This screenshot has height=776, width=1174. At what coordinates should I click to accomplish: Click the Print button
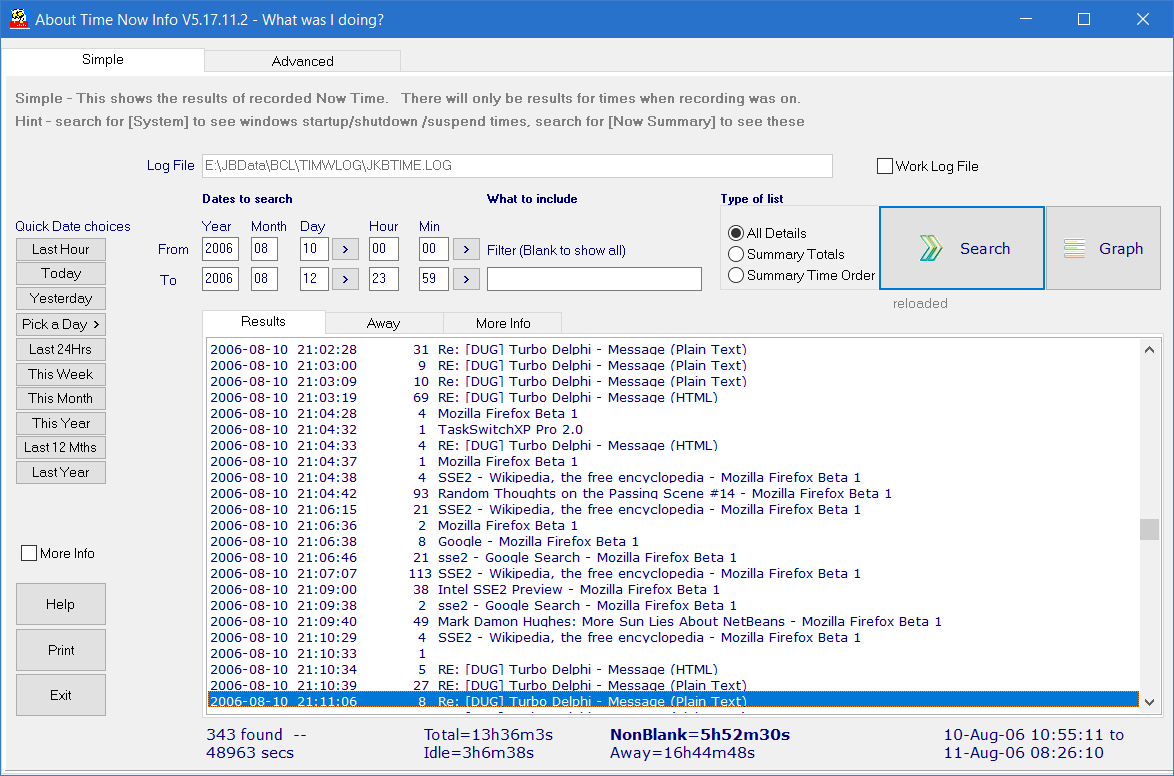(x=61, y=650)
